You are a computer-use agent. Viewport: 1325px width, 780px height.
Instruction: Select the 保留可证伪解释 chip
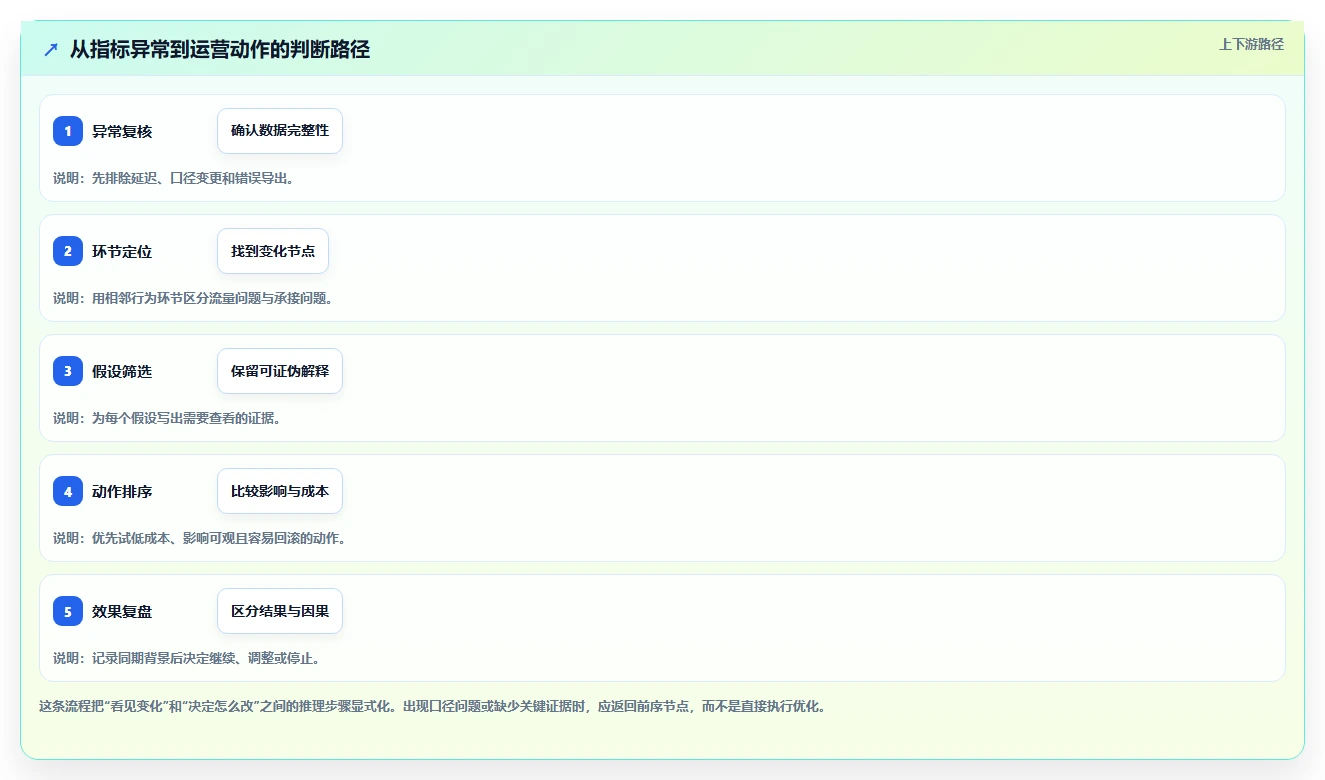tap(280, 371)
